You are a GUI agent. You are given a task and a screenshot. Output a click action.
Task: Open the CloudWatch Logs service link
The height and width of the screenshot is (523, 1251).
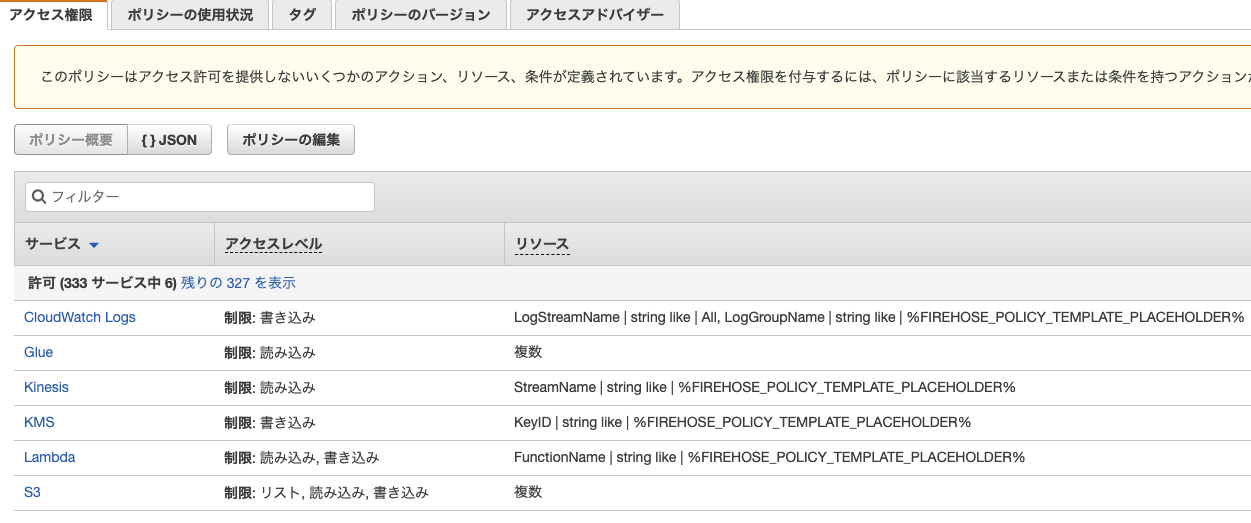[80, 317]
